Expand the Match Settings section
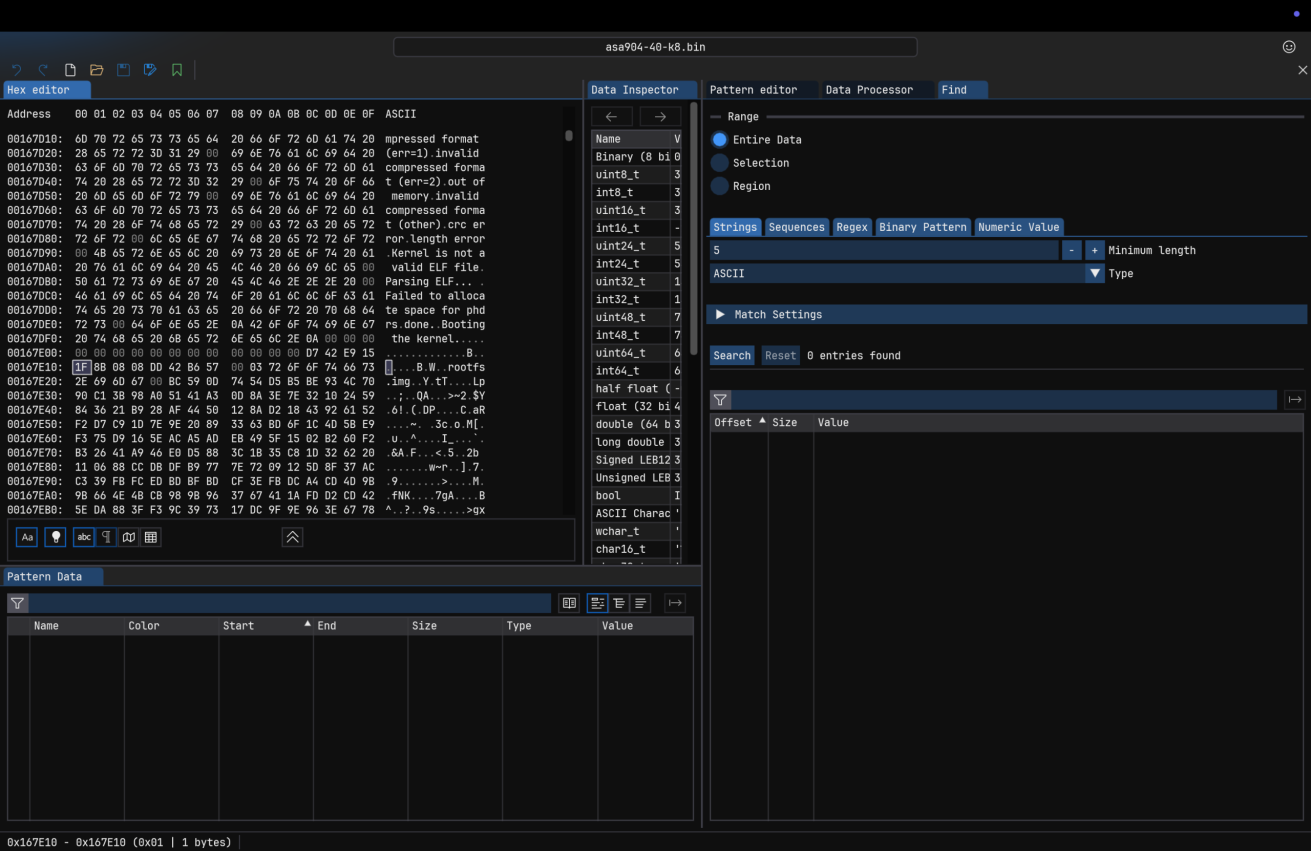This screenshot has width=1311, height=851. 1008,314
